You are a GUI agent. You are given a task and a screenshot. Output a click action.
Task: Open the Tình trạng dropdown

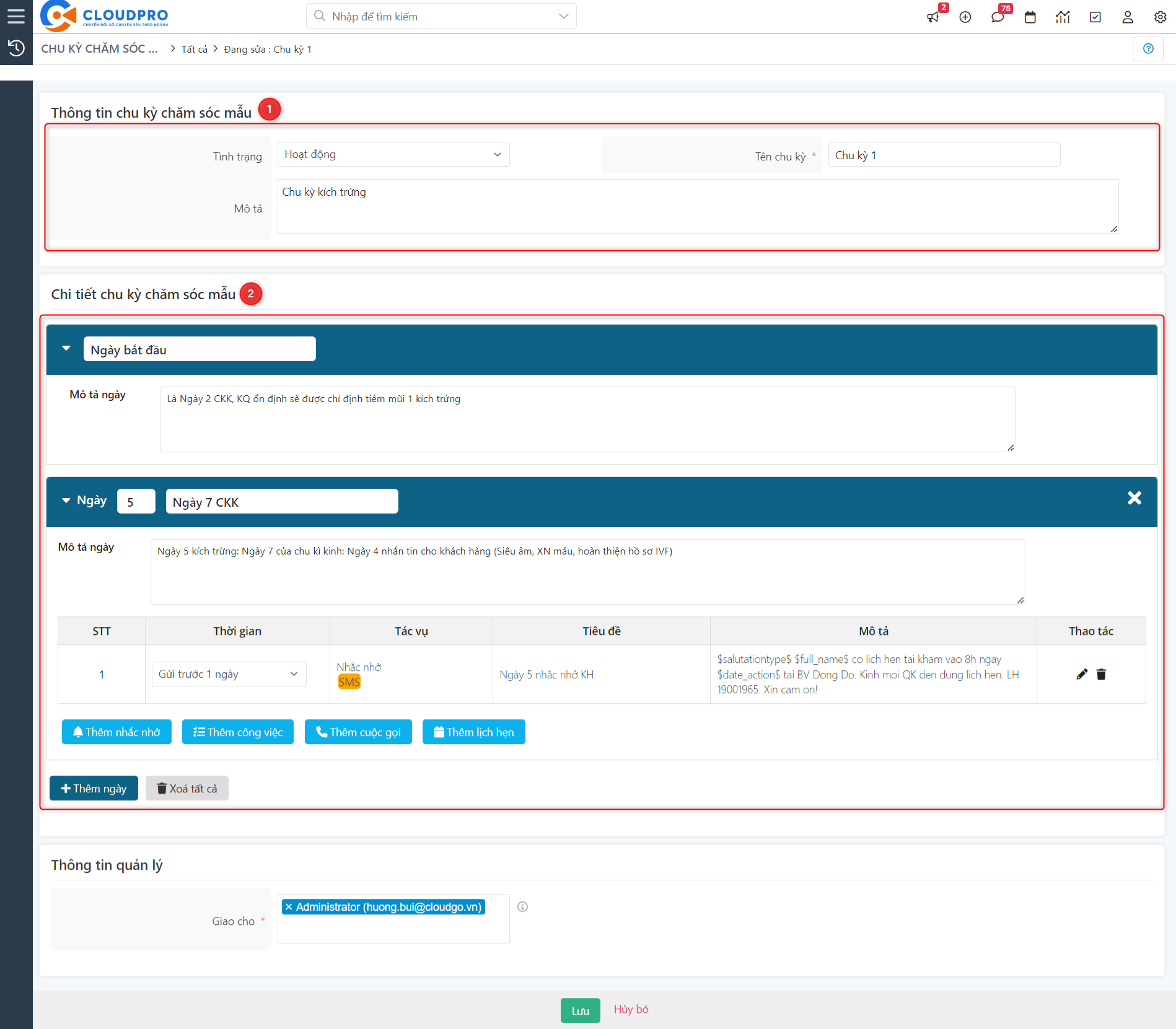click(393, 154)
